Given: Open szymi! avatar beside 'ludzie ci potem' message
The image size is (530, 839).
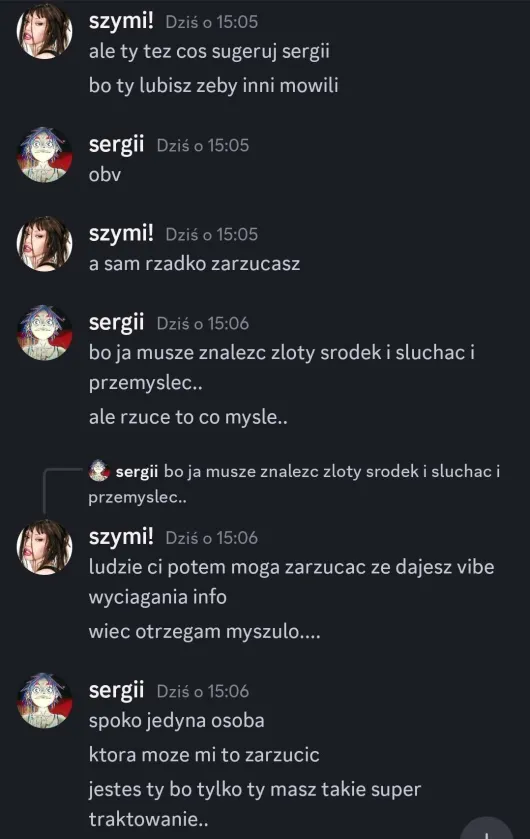Looking at the screenshot, I should pyautogui.click(x=45, y=547).
